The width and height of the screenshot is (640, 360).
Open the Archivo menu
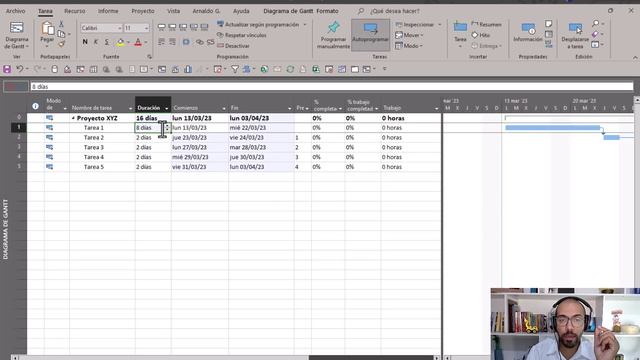pos(15,11)
